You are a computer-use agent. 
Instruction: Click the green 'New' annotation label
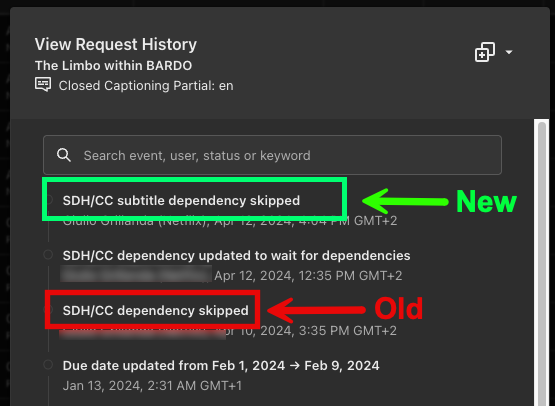[x=486, y=201]
